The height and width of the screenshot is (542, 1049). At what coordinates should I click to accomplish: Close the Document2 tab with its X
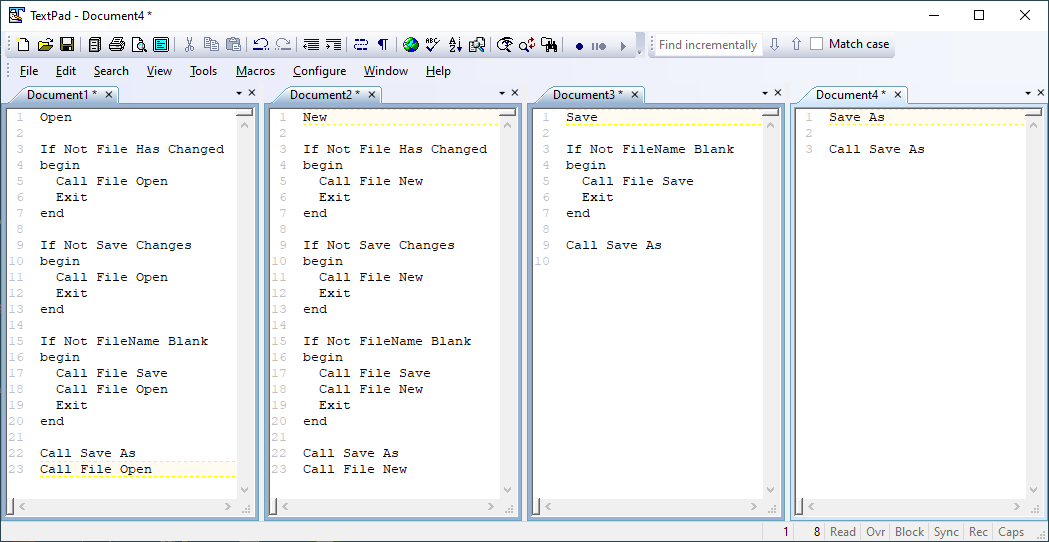(x=372, y=95)
